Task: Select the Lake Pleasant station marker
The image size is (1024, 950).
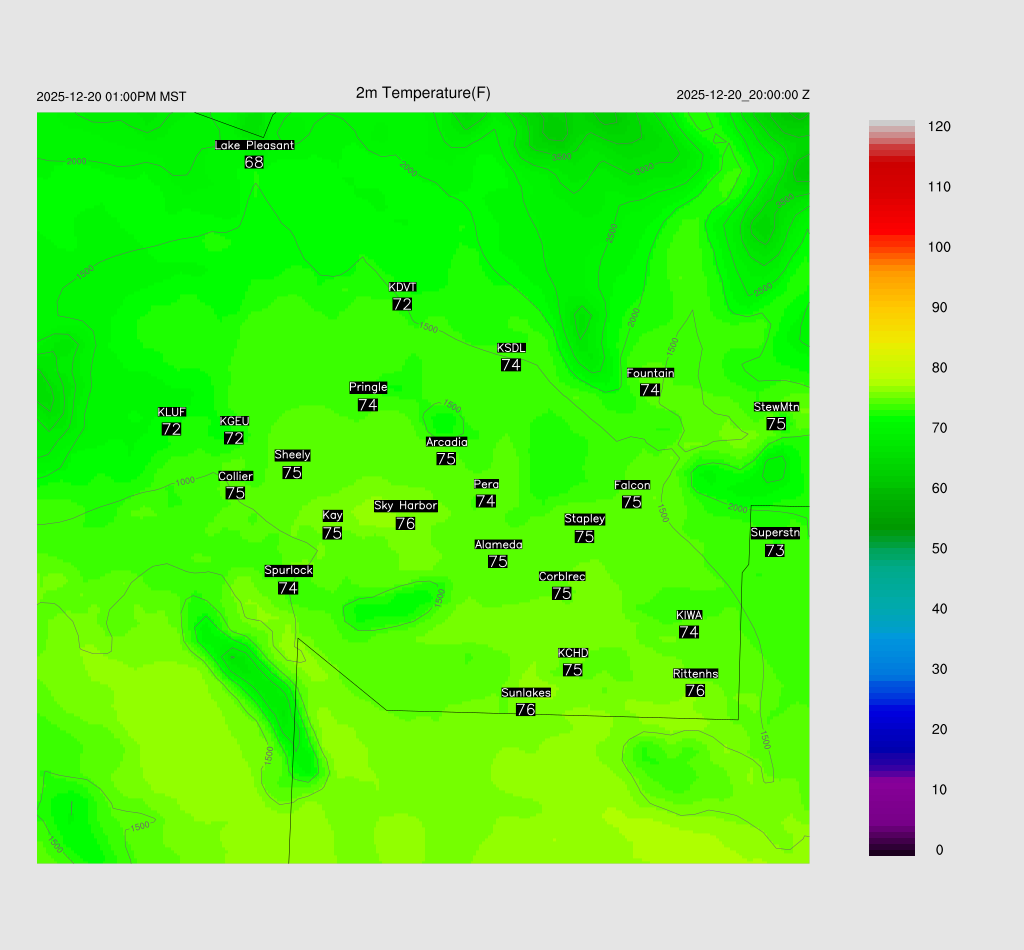Action: pyautogui.click(x=254, y=145)
